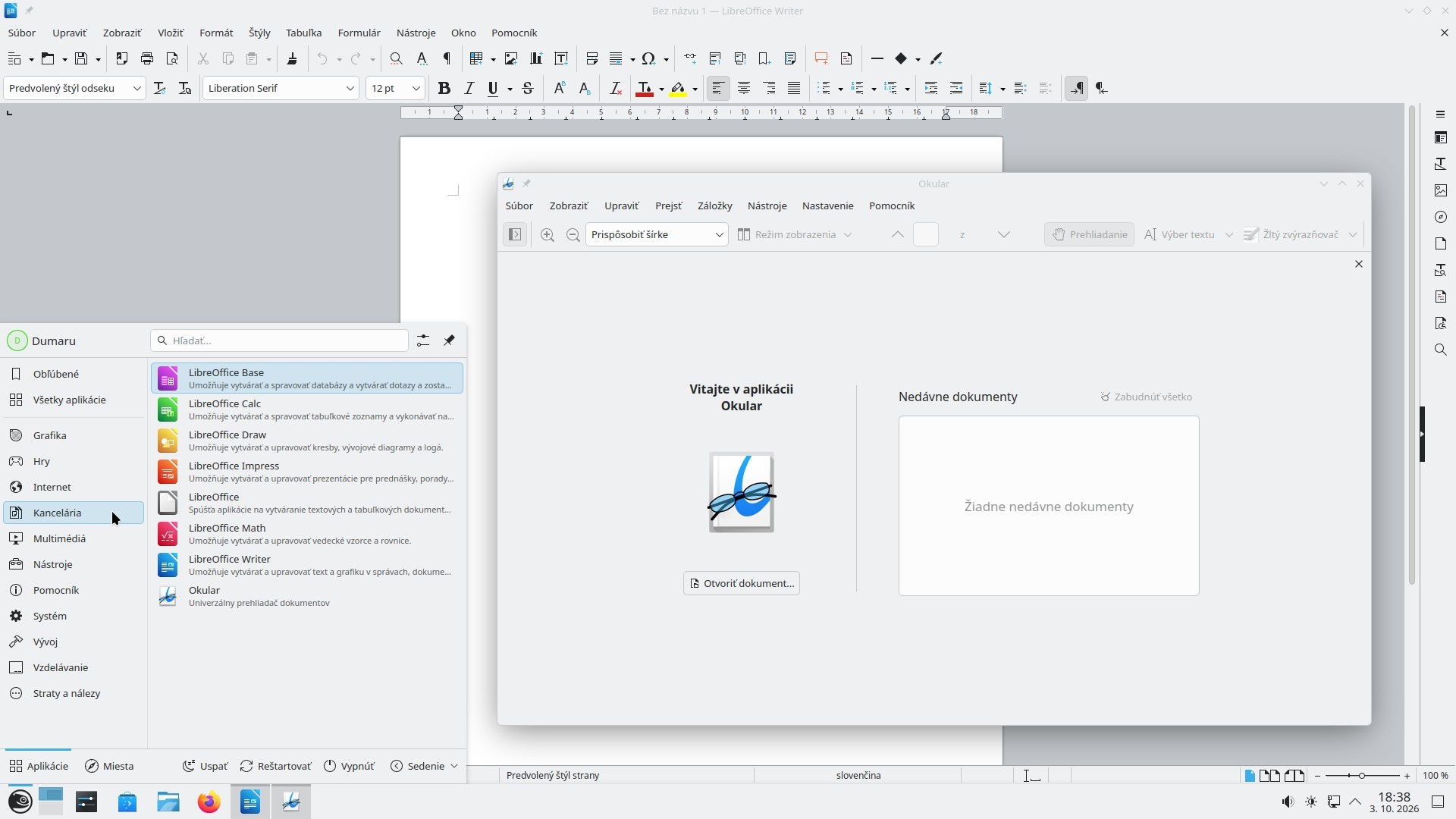Click the strikethrough icon in Writer
This screenshot has width=1456, height=819.
tap(528, 89)
